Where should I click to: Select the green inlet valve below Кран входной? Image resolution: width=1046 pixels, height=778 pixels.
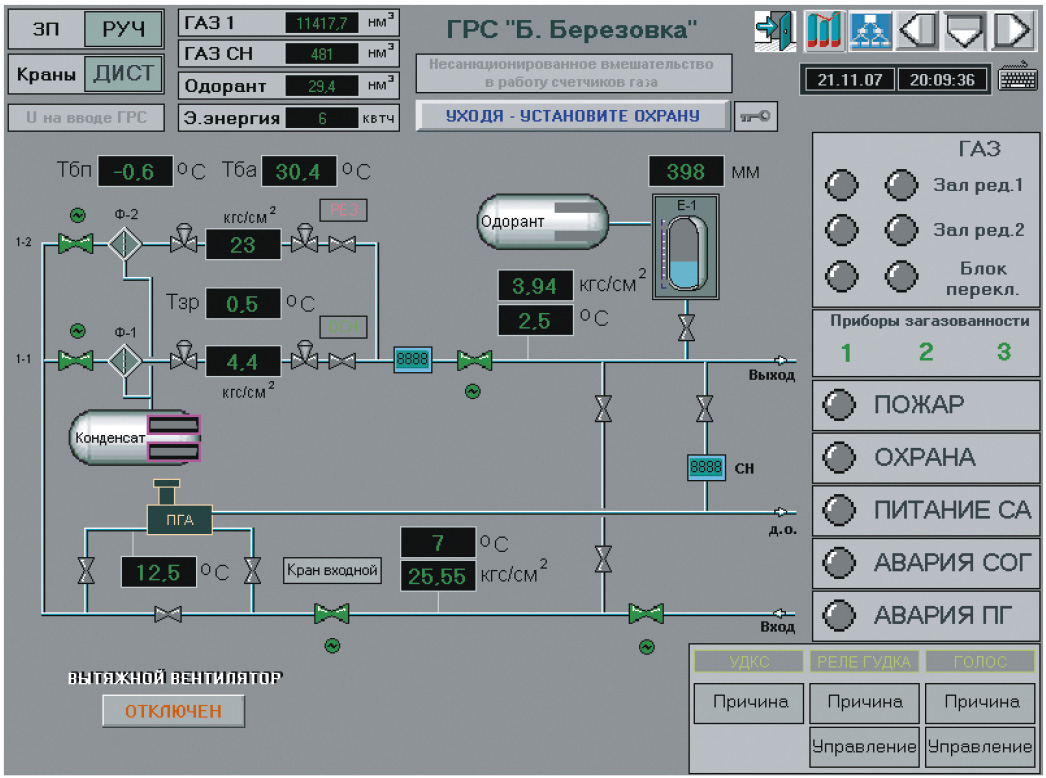point(332,613)
